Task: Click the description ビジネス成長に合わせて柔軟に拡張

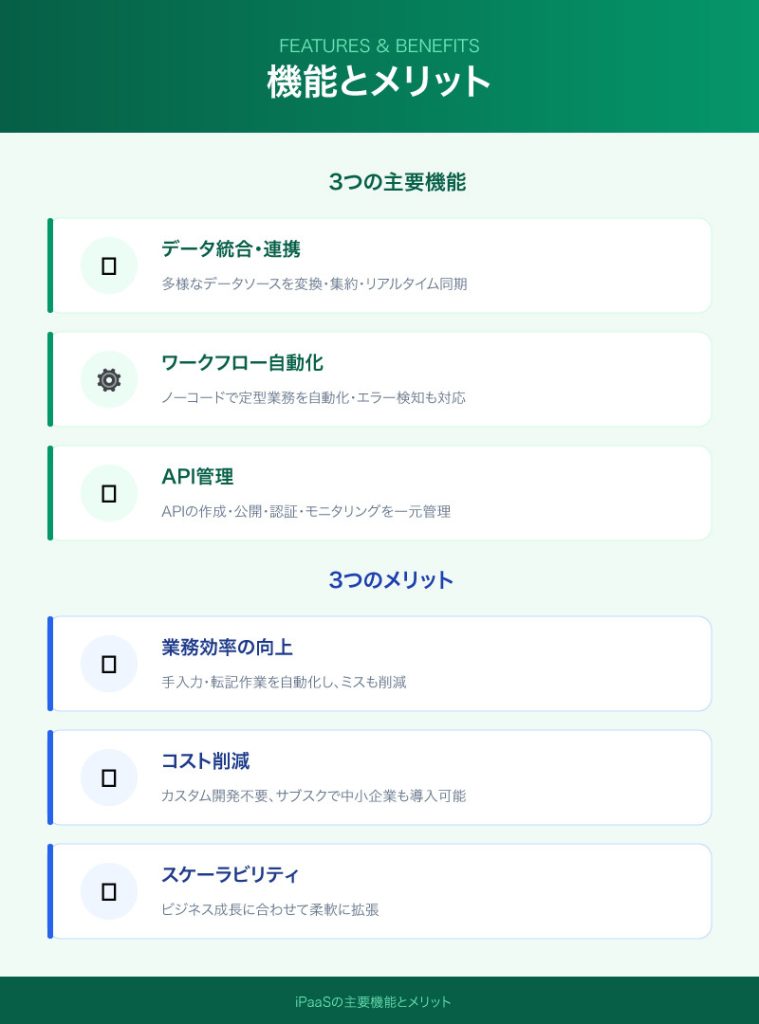Action: tap(270, 910)
